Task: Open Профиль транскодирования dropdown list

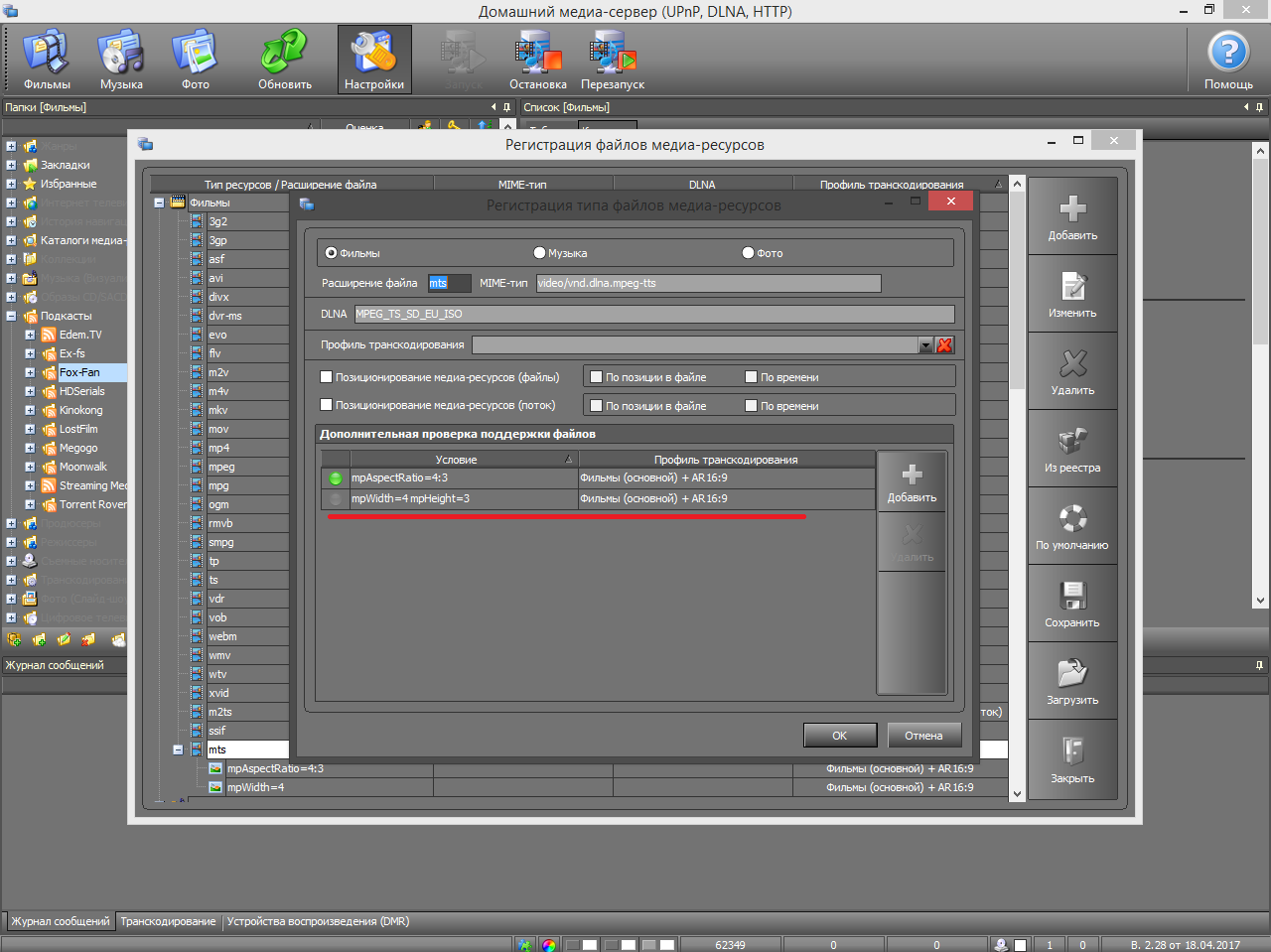Action: [925, 345]
